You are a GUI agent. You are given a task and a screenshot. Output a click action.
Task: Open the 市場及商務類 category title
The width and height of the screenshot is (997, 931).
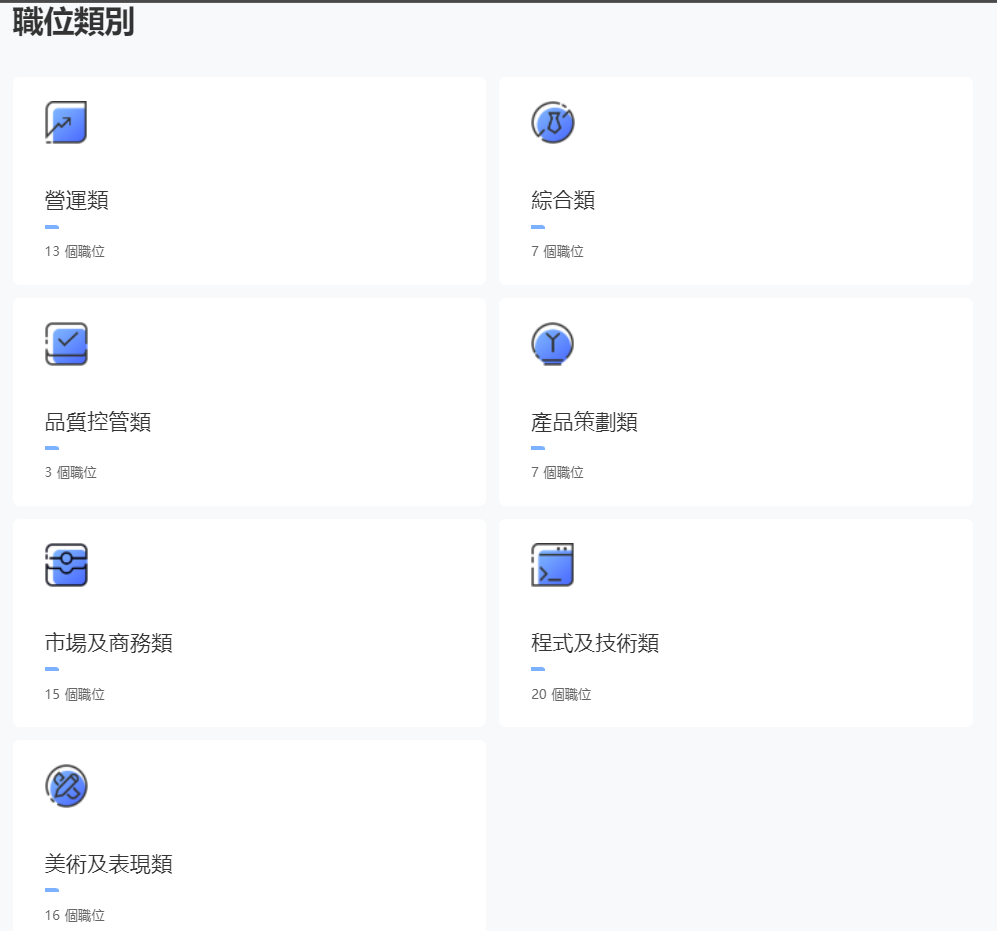[x=109, y=643]
